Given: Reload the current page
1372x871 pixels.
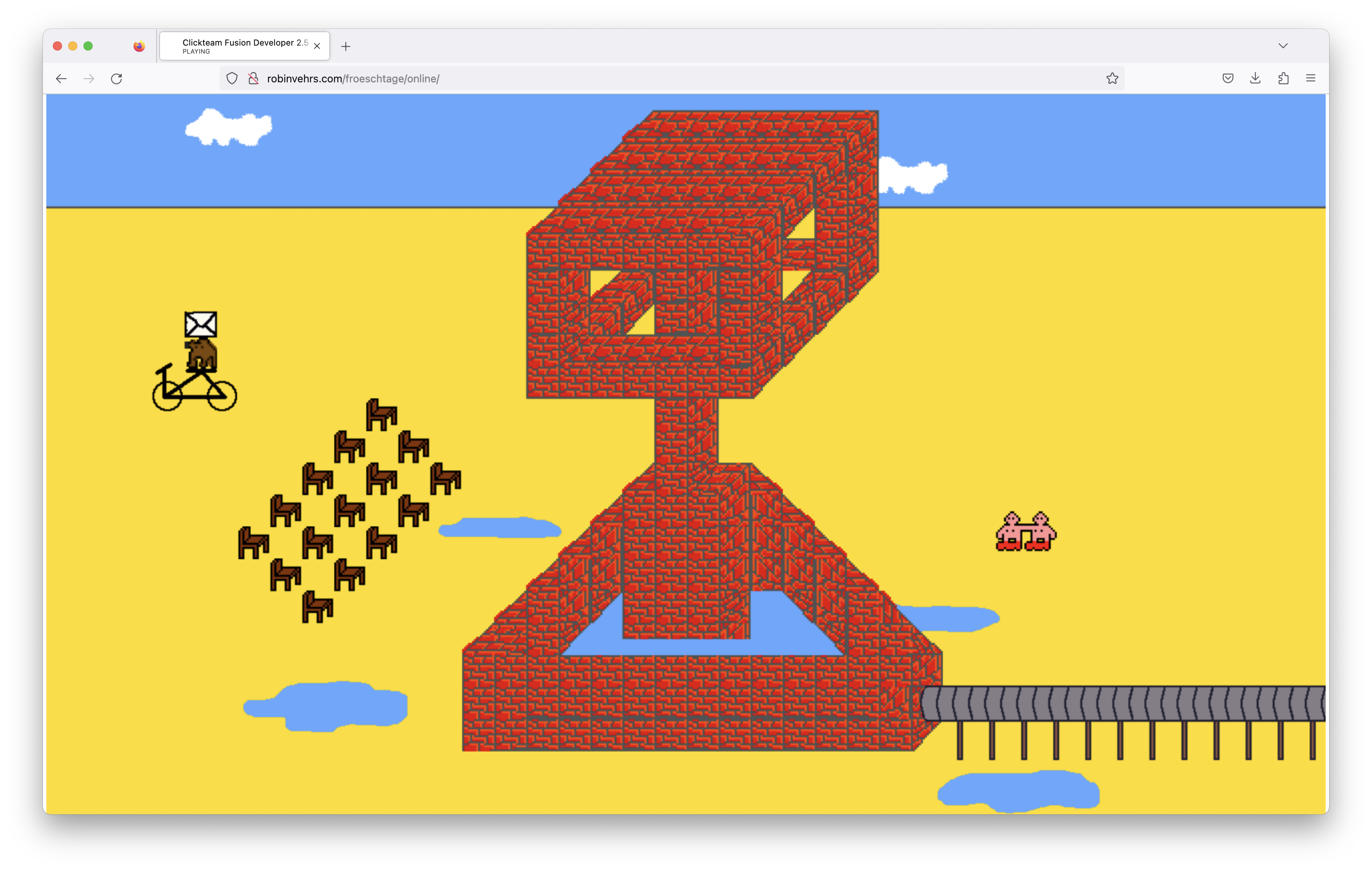Looking at the screenshot, I should pos(117,79).
